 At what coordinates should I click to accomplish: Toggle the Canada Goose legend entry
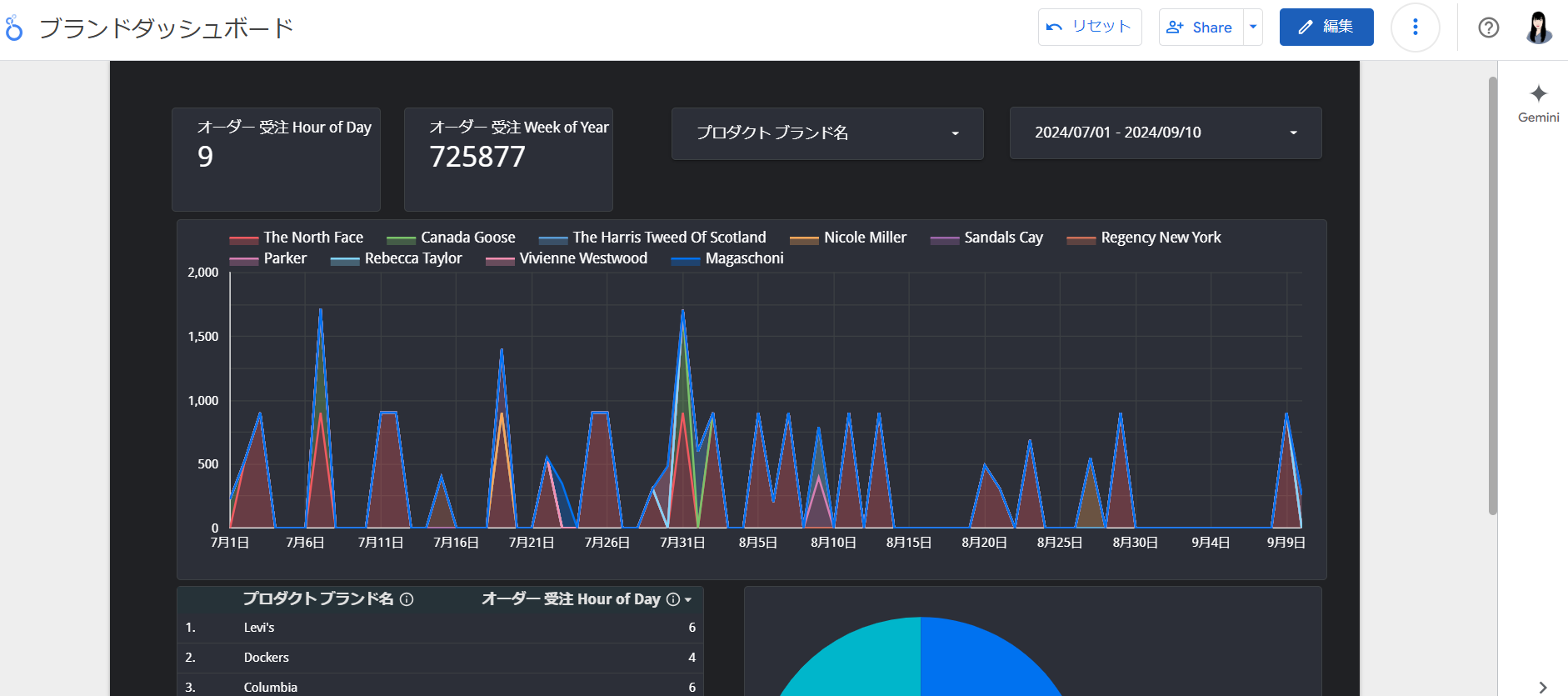[x=451, y=238]
